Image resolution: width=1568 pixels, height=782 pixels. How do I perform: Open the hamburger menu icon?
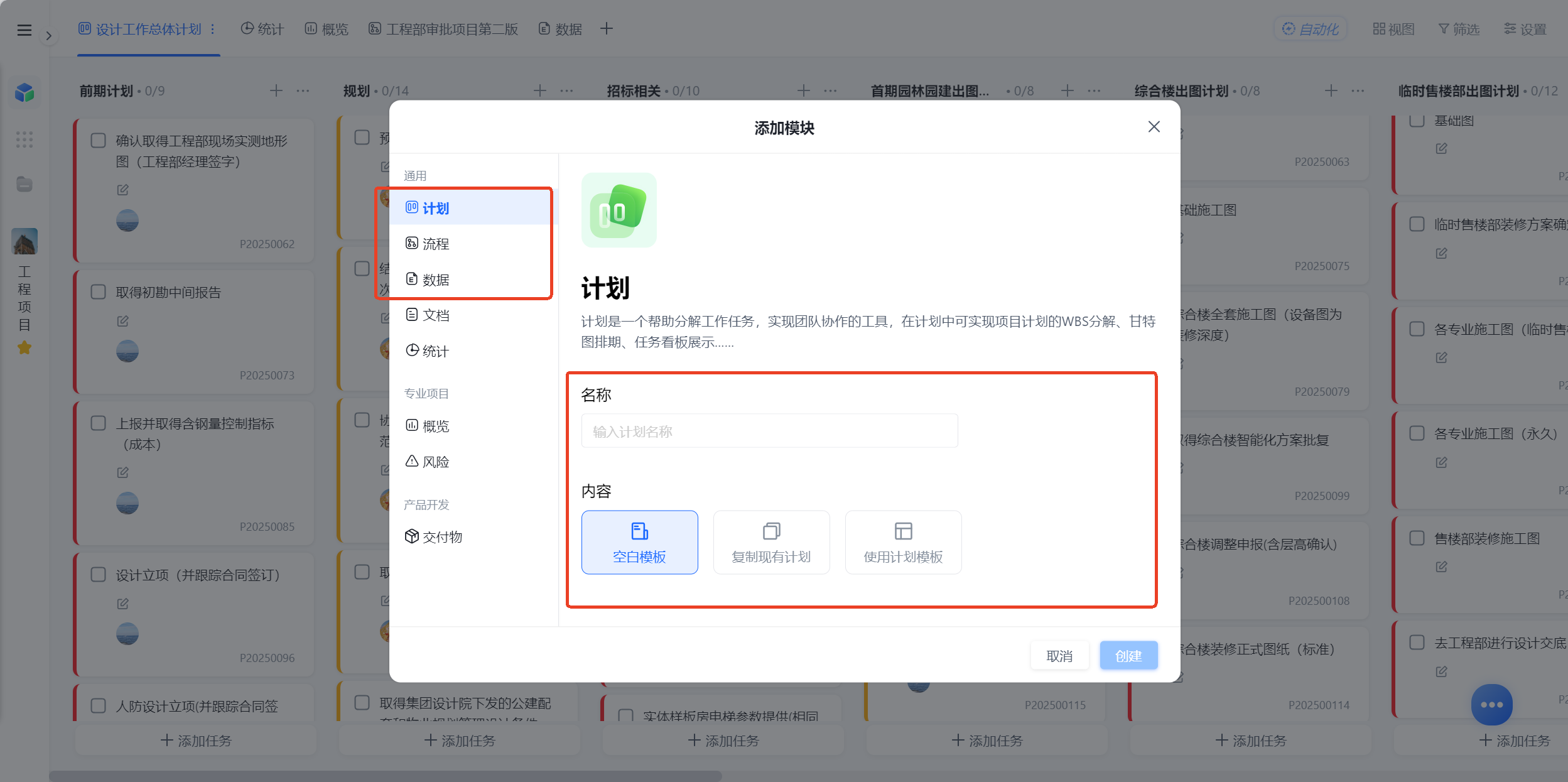coord(24,30)
